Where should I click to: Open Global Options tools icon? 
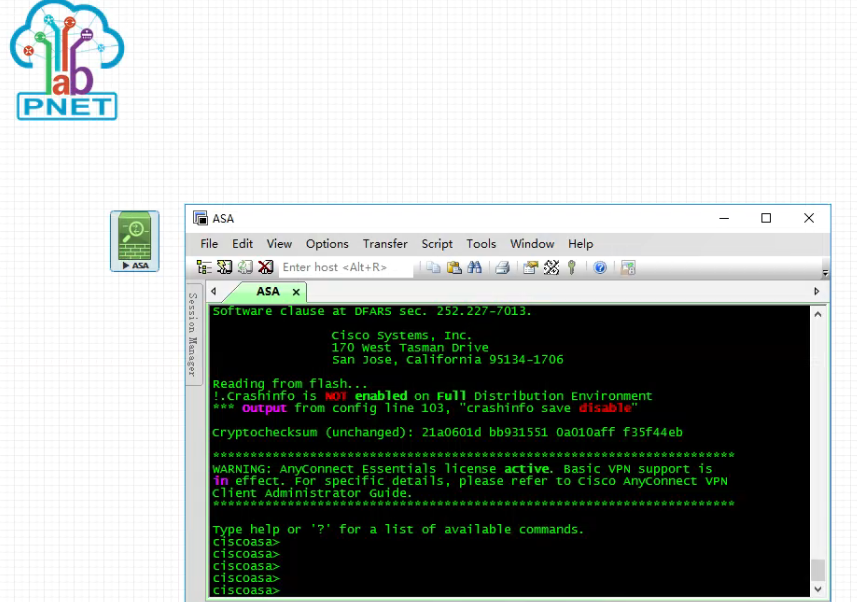[x=551, y=267]
